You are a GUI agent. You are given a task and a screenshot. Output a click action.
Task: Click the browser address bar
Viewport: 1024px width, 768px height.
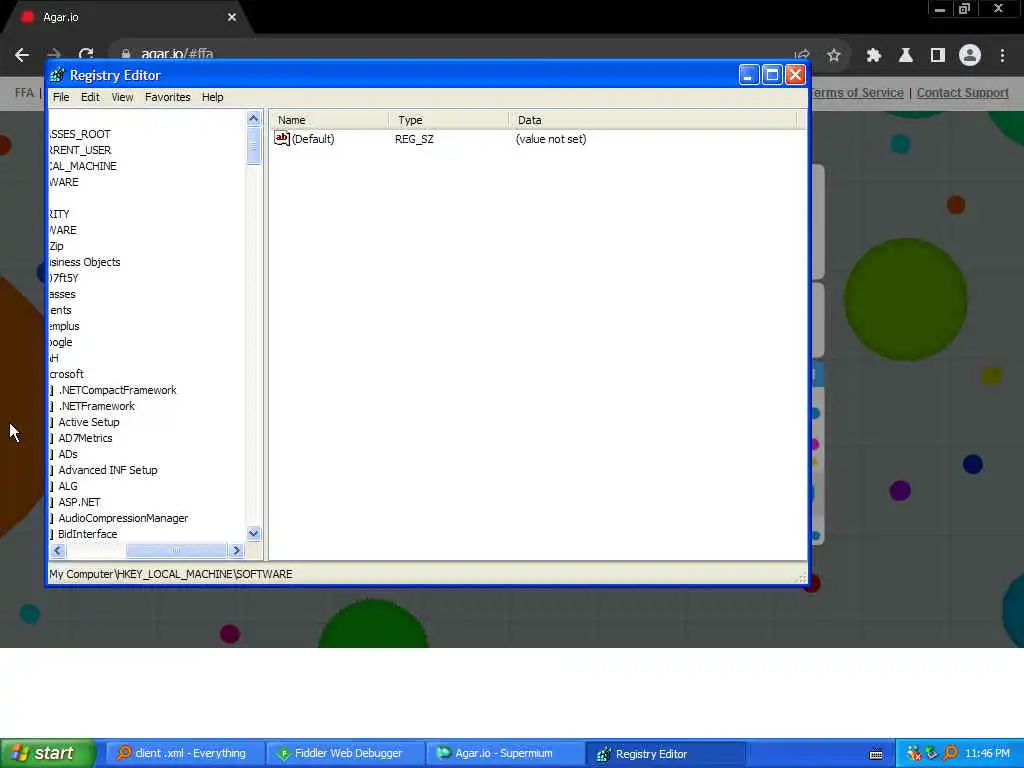tap(457, 55)
